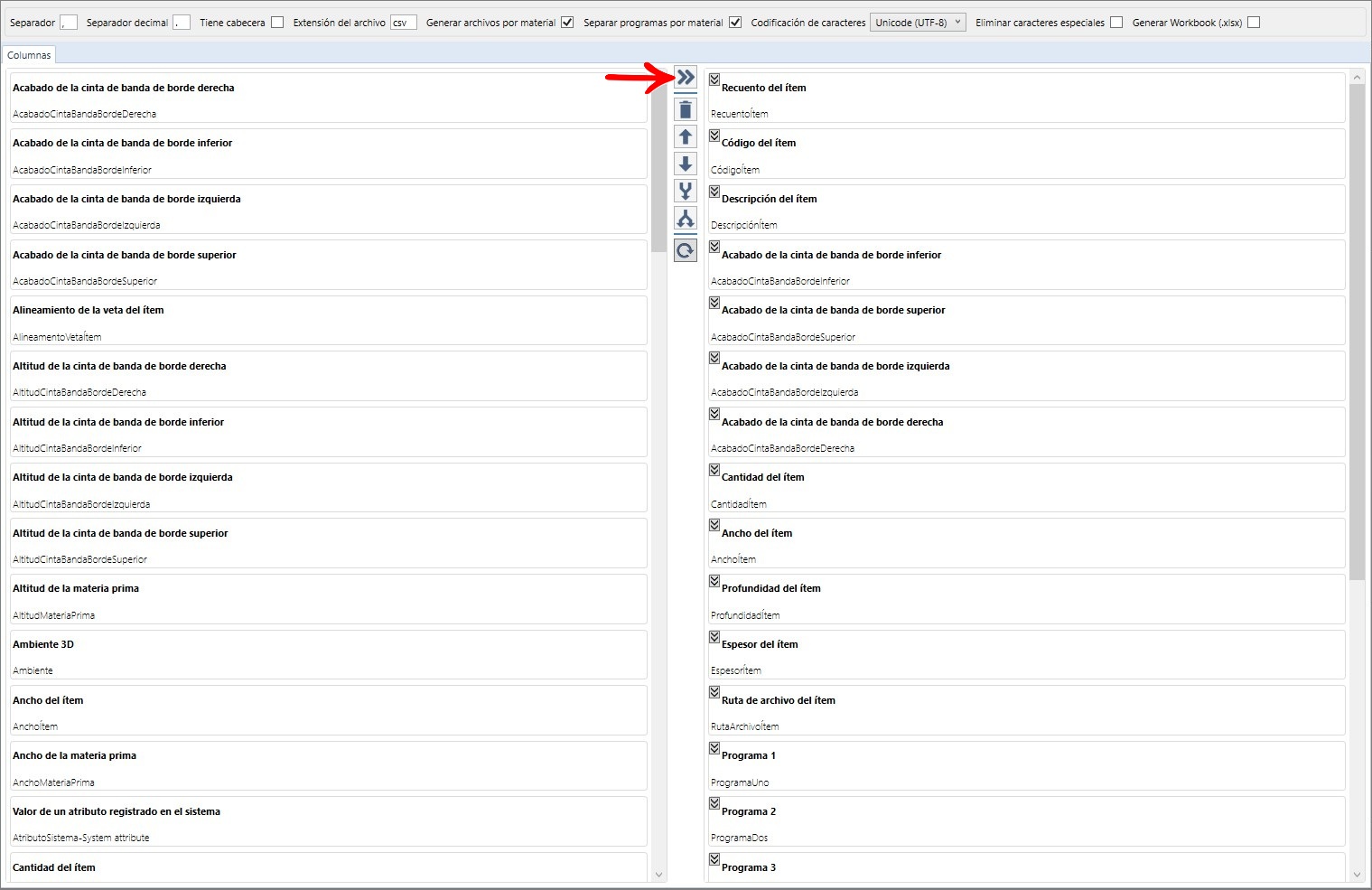The image size is (1372, 890).
Task: Uncheck Separar programas por material
Action: point(735,23)
